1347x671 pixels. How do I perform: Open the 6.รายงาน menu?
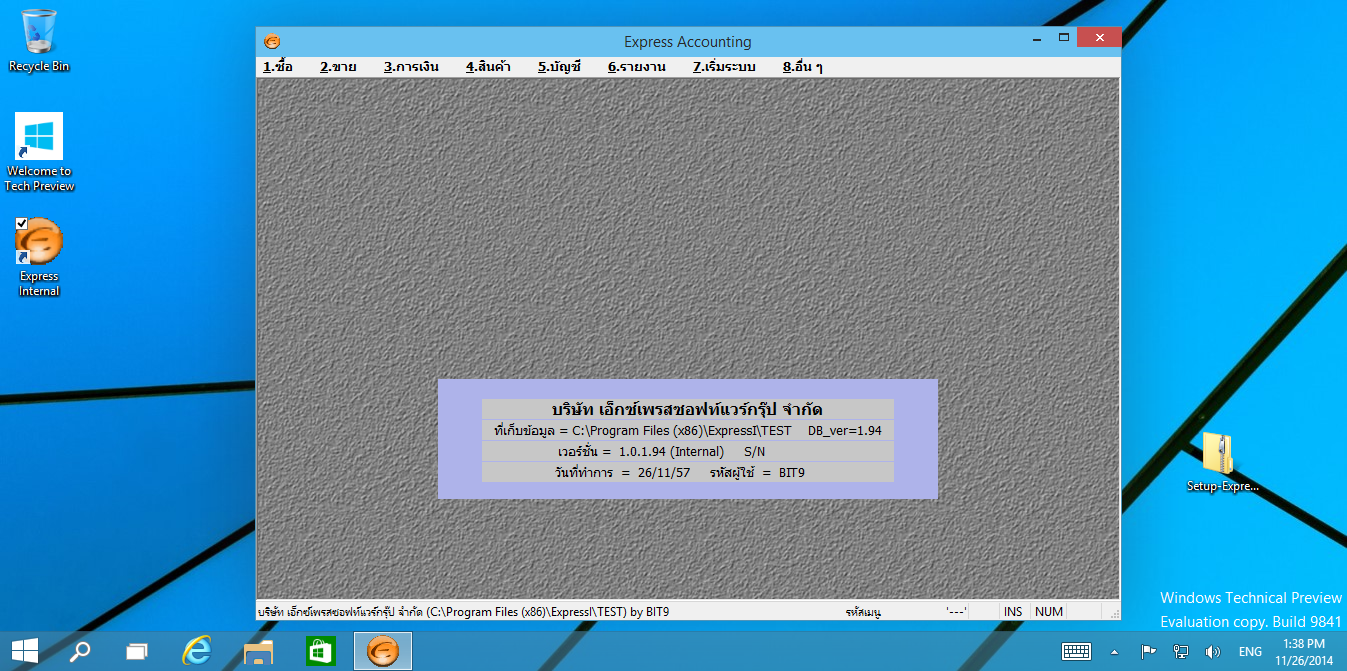point(636,67)
